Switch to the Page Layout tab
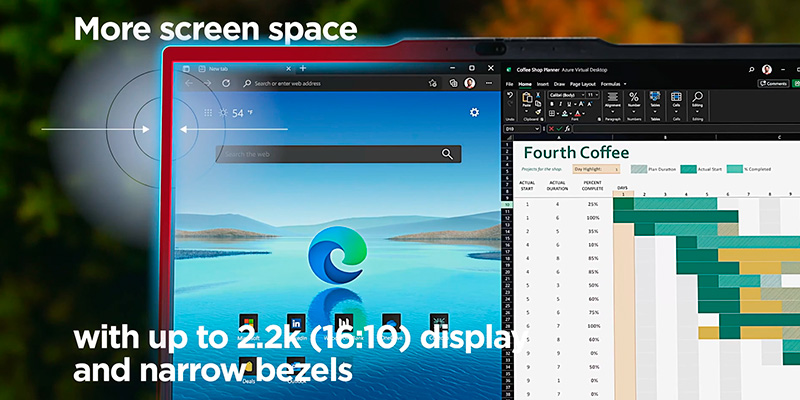The height and width of the screenshot is (400, 800). [x=583, y=84]
